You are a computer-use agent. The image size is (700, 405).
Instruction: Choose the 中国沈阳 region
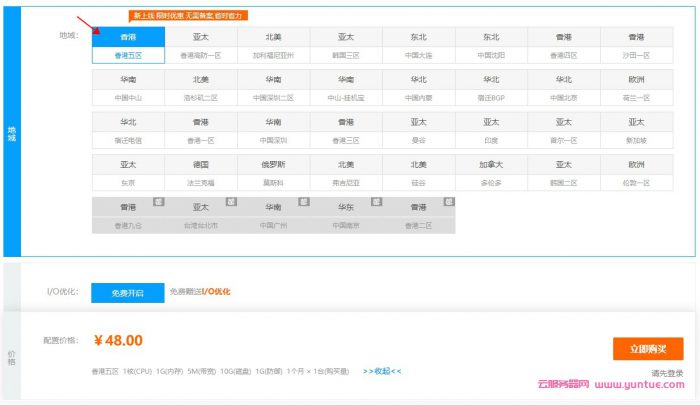click(x=491, y=45)
